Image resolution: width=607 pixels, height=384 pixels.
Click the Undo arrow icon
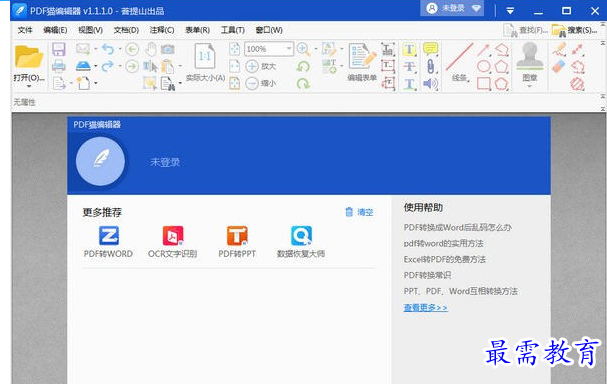108,49
